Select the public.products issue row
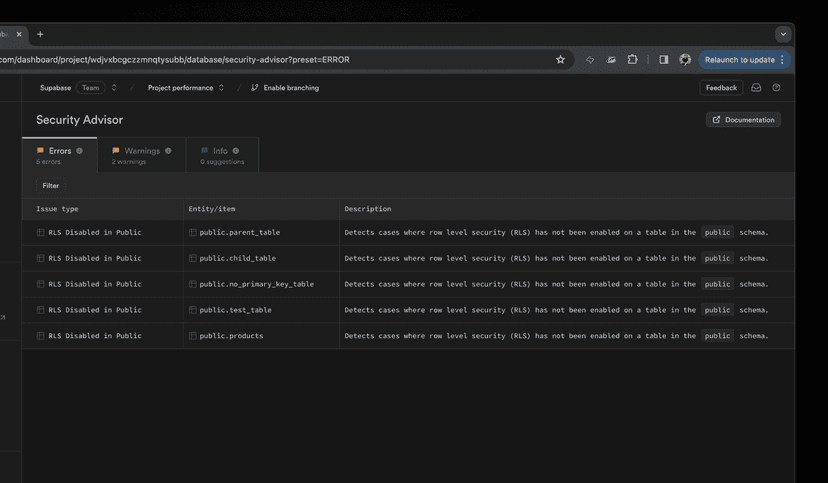The width and height of the screenshot is (828, 483). pyautogui.click(x=231, y=336)
